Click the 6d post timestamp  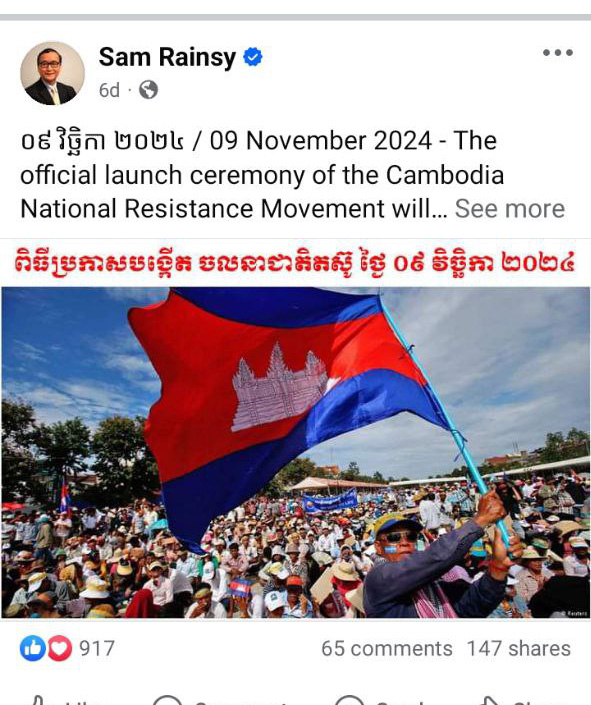pos(109,90)
